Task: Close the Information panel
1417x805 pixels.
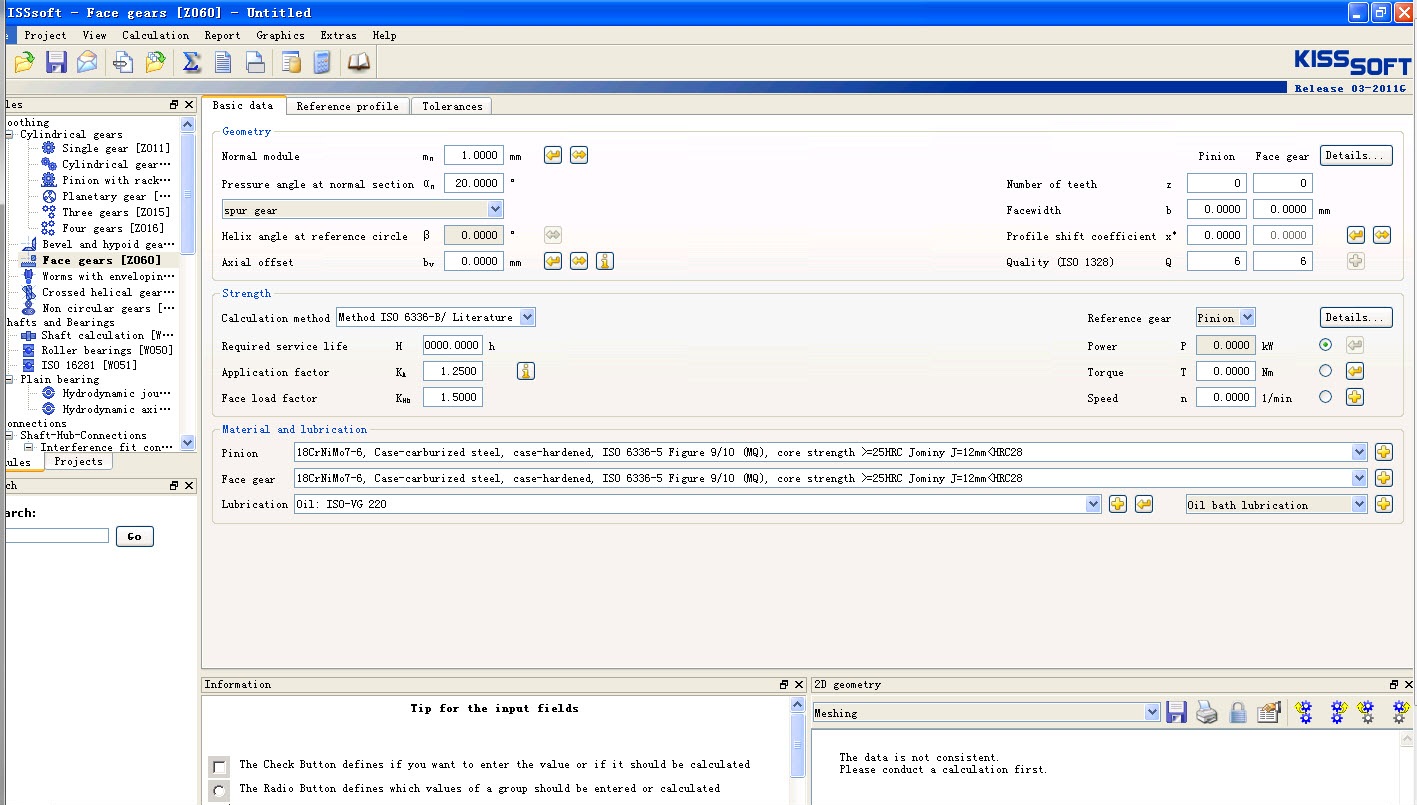Action: pos(799,685)
